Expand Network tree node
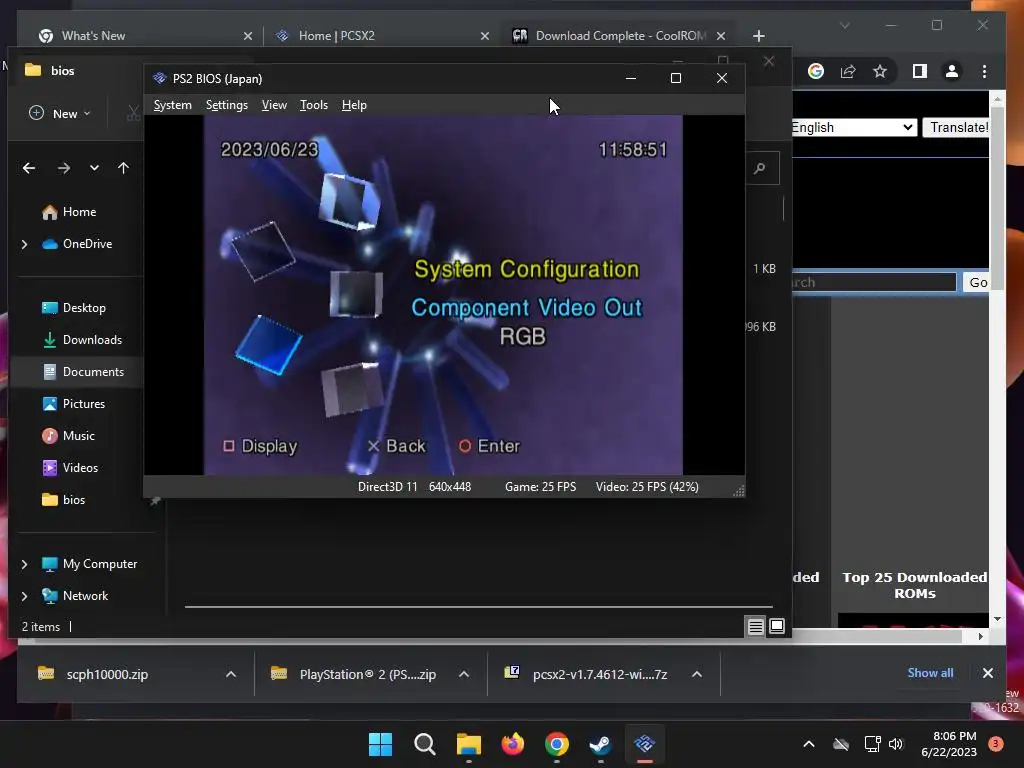Image resolution: width=1024 pixels, height=768 pixels. pyautogui.click(x=24, y=596)
